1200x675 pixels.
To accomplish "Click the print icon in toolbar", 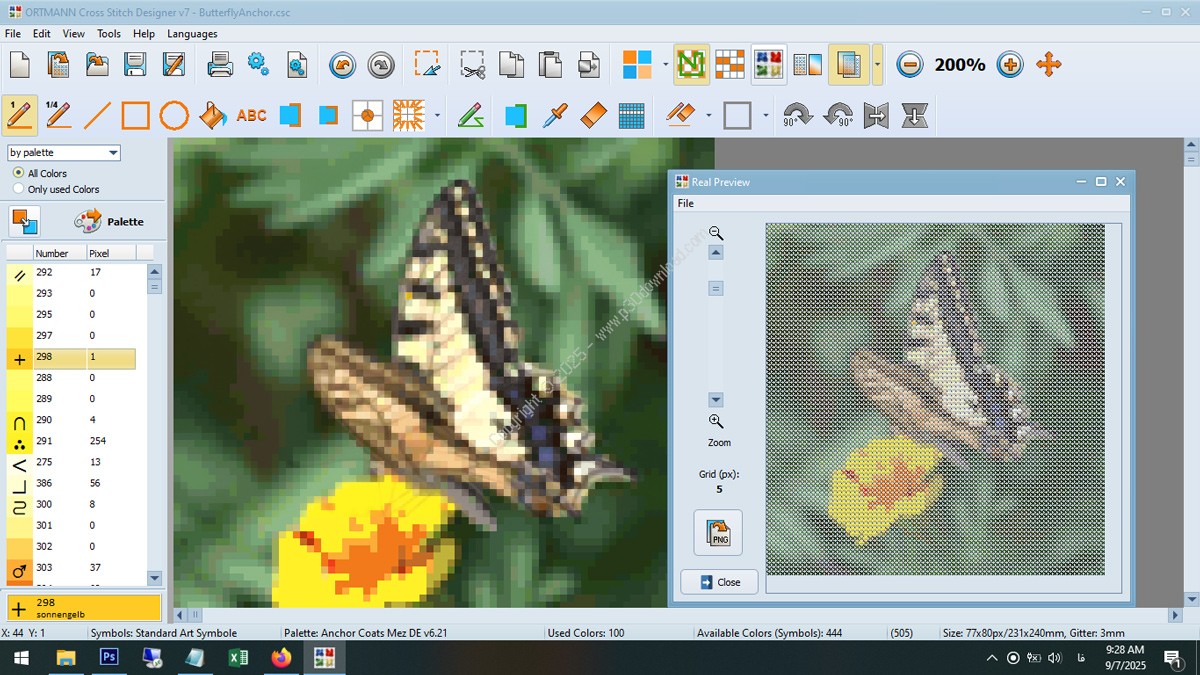I will (x=220, y=65).
